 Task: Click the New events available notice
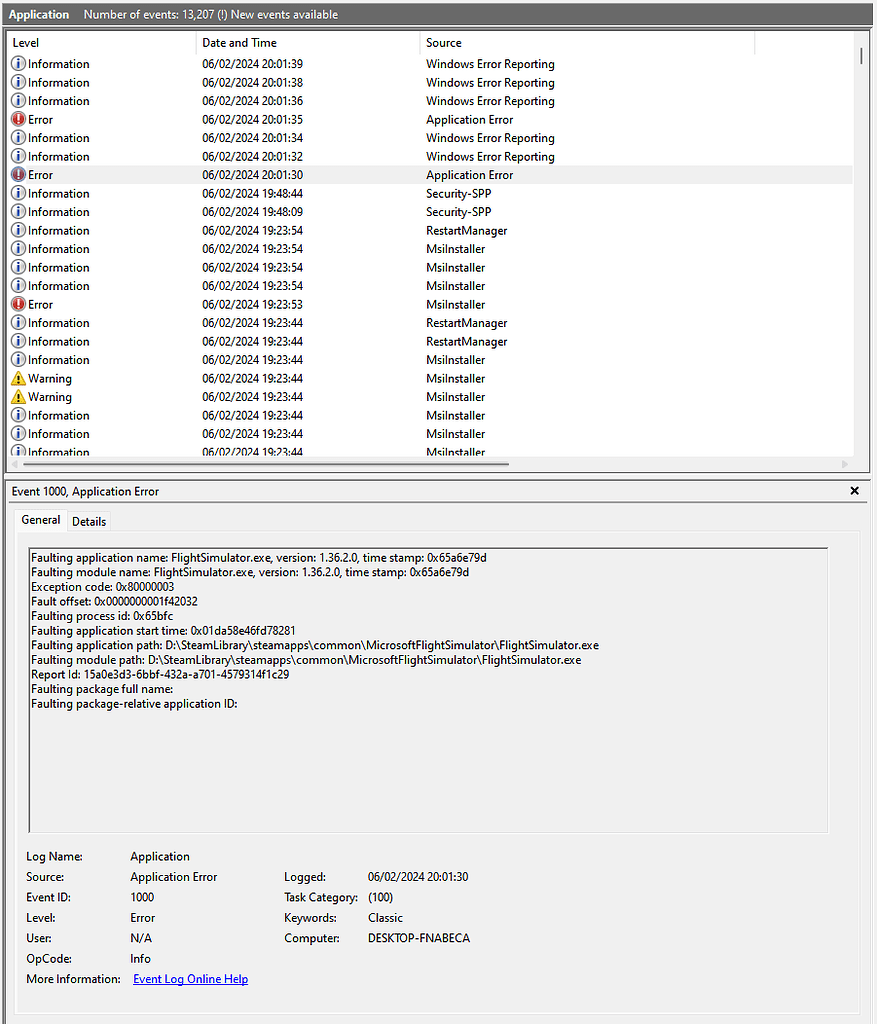267,14
